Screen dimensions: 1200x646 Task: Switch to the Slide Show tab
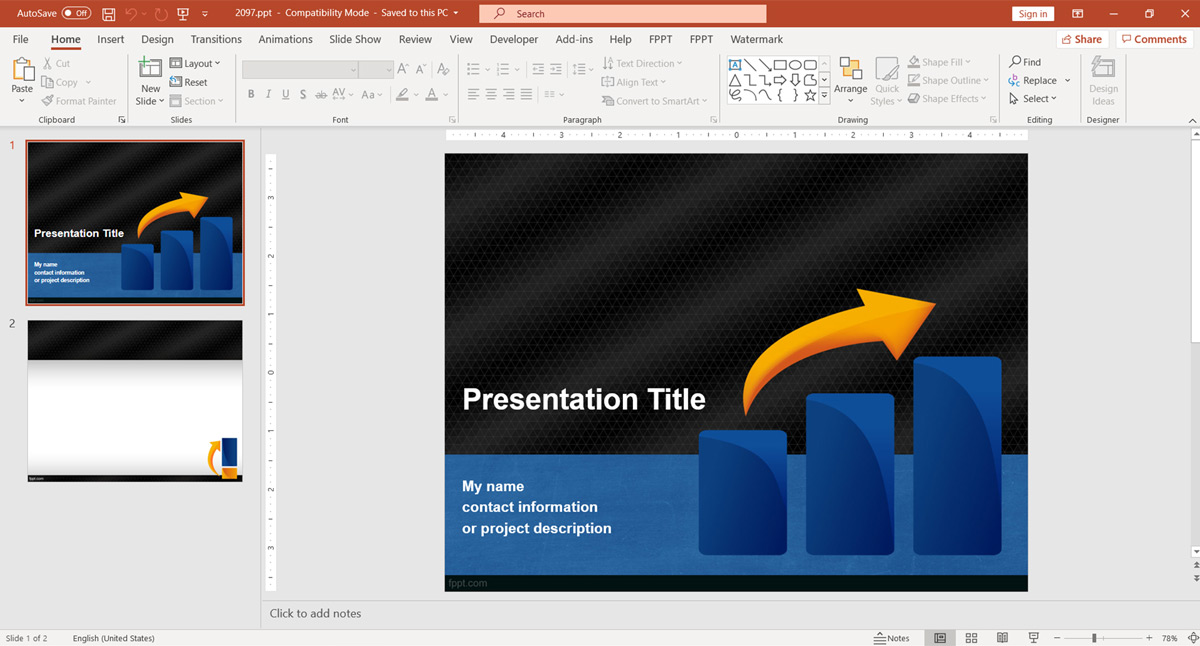[355, 39]
